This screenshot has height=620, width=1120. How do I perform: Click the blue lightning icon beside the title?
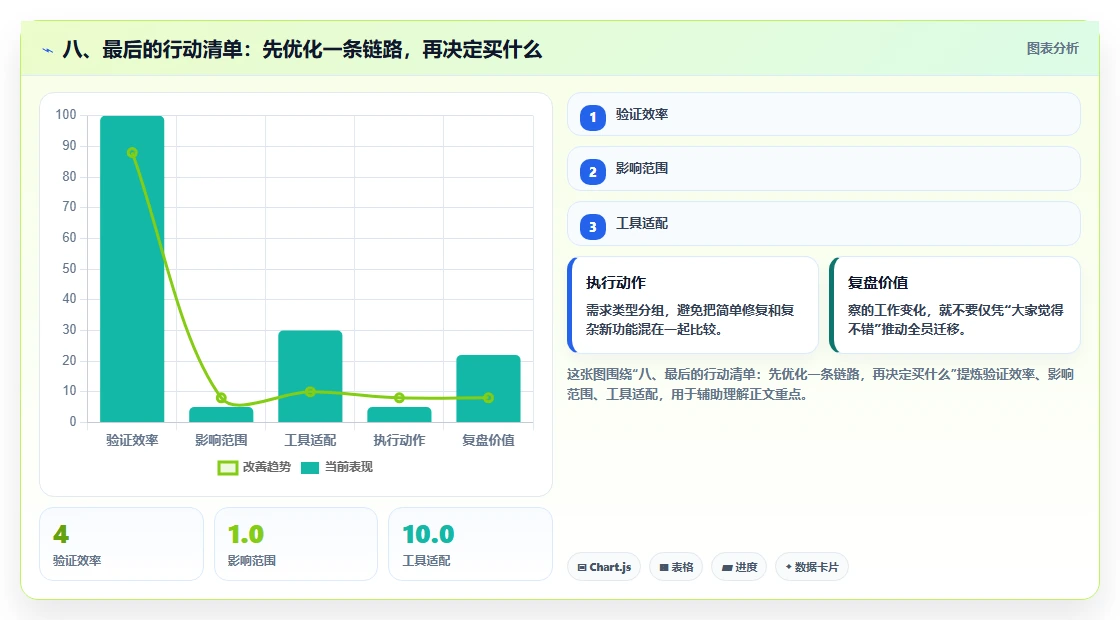tap(48, 50)
